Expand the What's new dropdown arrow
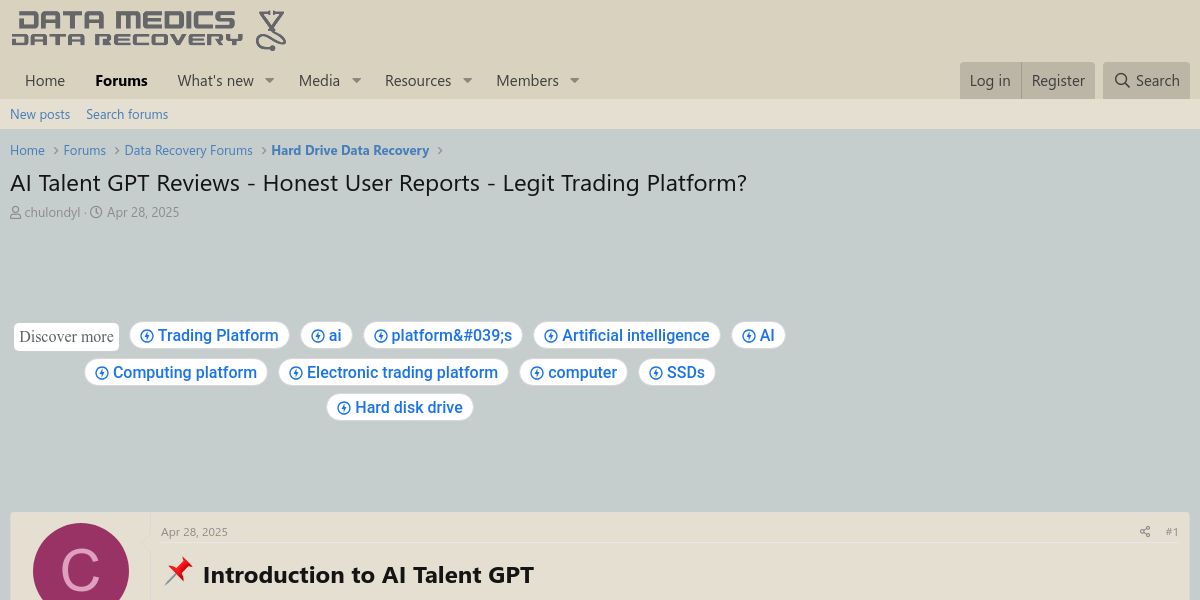This screenshot has height=600, width=1200. pos(269,81)
